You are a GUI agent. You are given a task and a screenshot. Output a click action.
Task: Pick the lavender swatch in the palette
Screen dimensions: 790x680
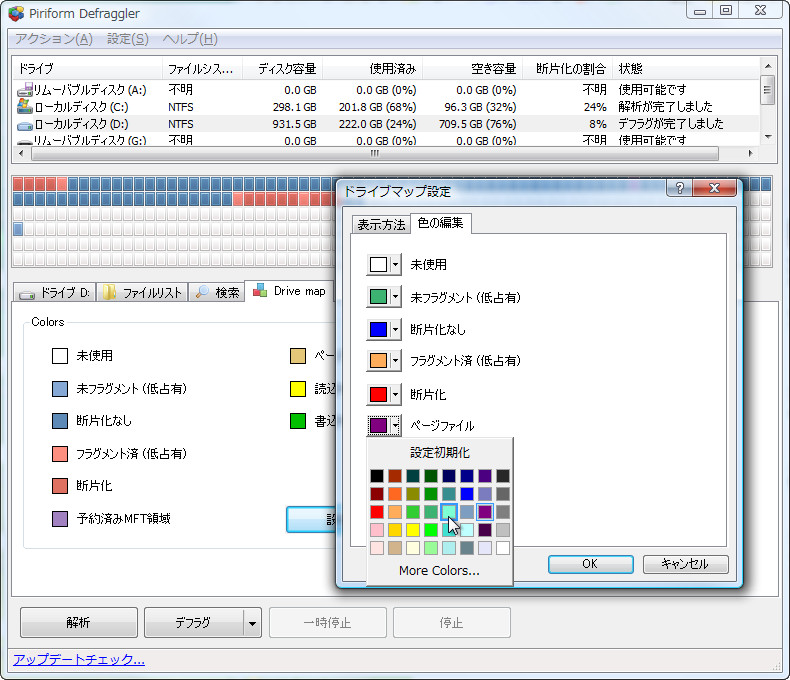coord(485,548)
